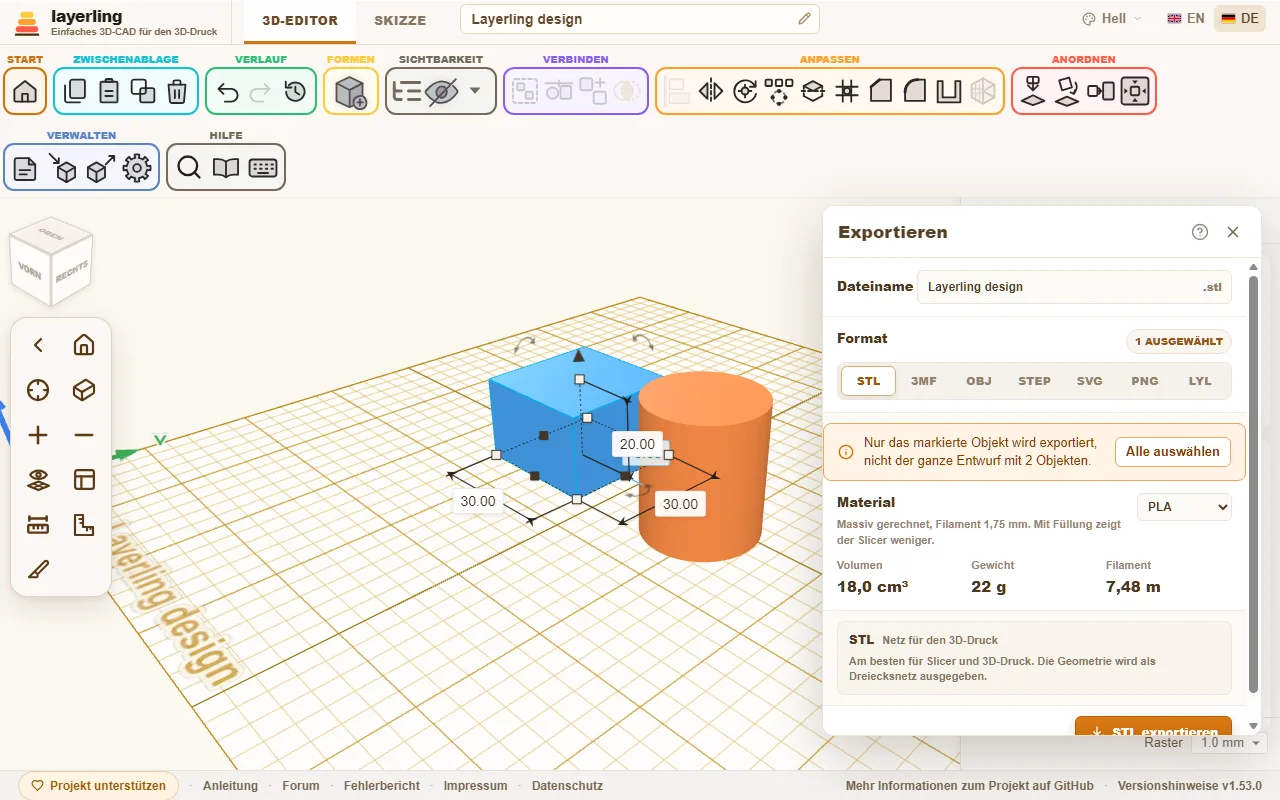
Task: Toggle visibility with the crossed-eye icon
Action: pos(441,91)
